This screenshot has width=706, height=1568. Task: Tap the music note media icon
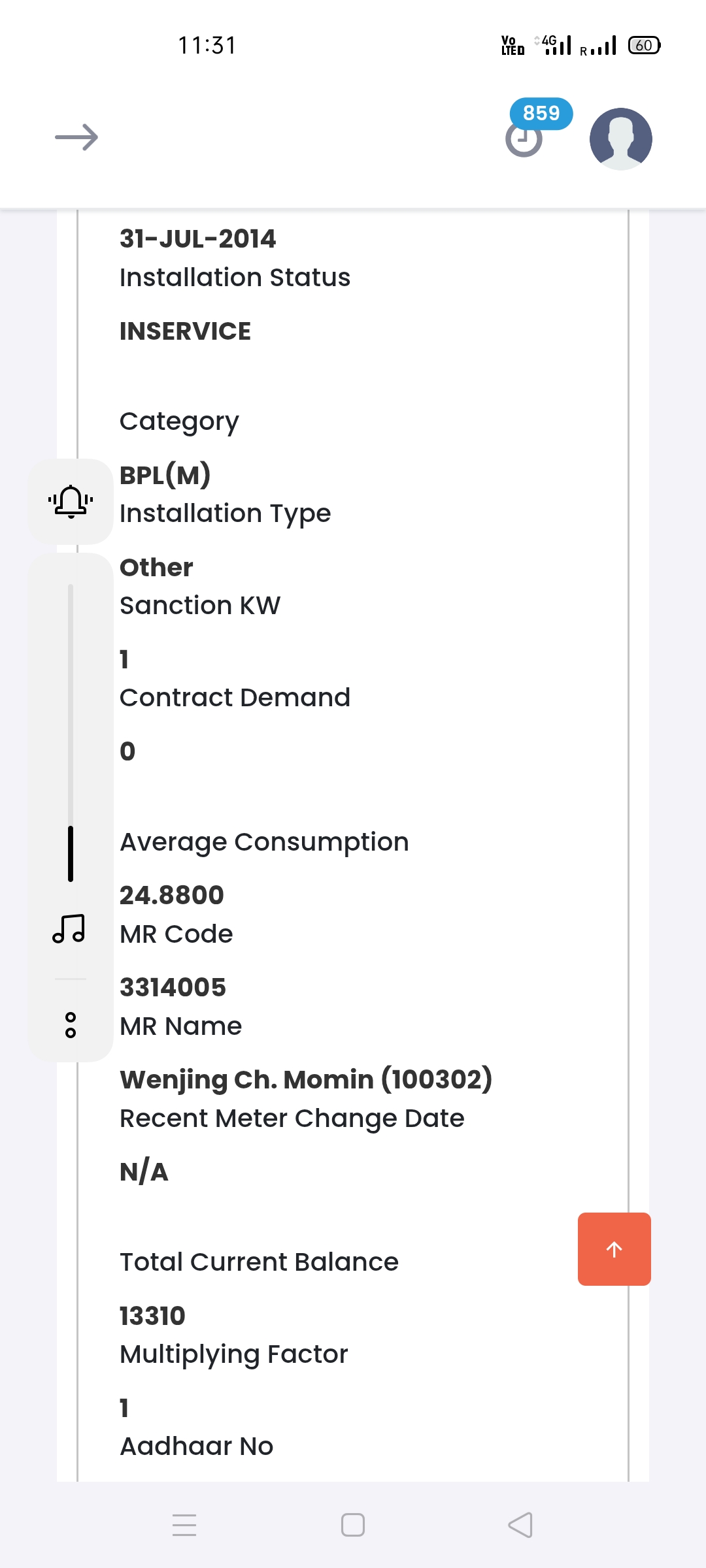(x=69, y=928)
